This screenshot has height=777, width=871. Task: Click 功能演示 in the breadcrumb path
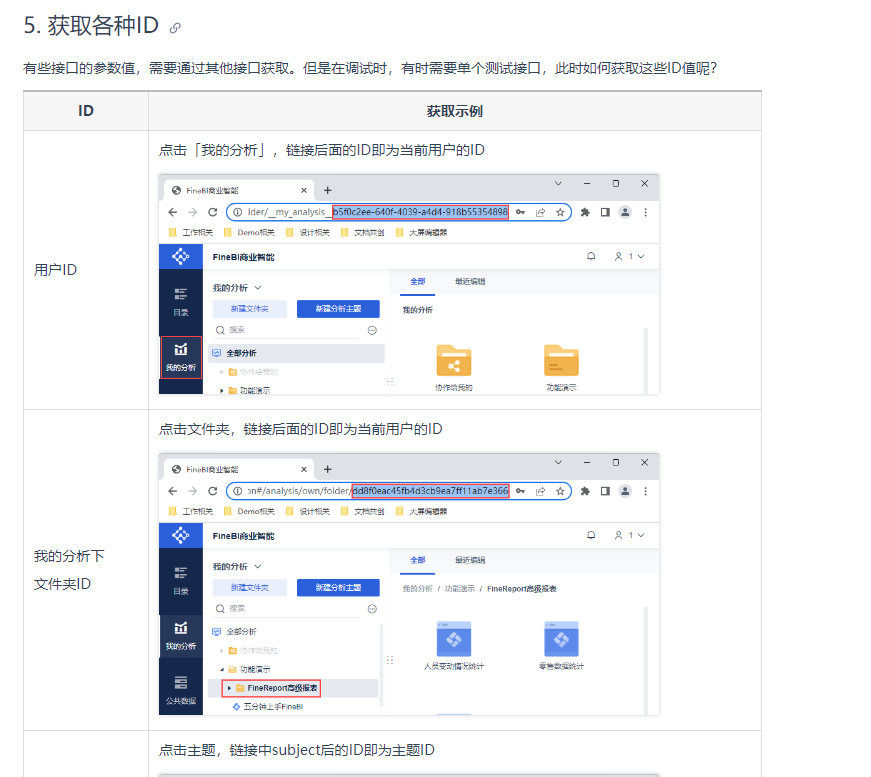(459, 589)
